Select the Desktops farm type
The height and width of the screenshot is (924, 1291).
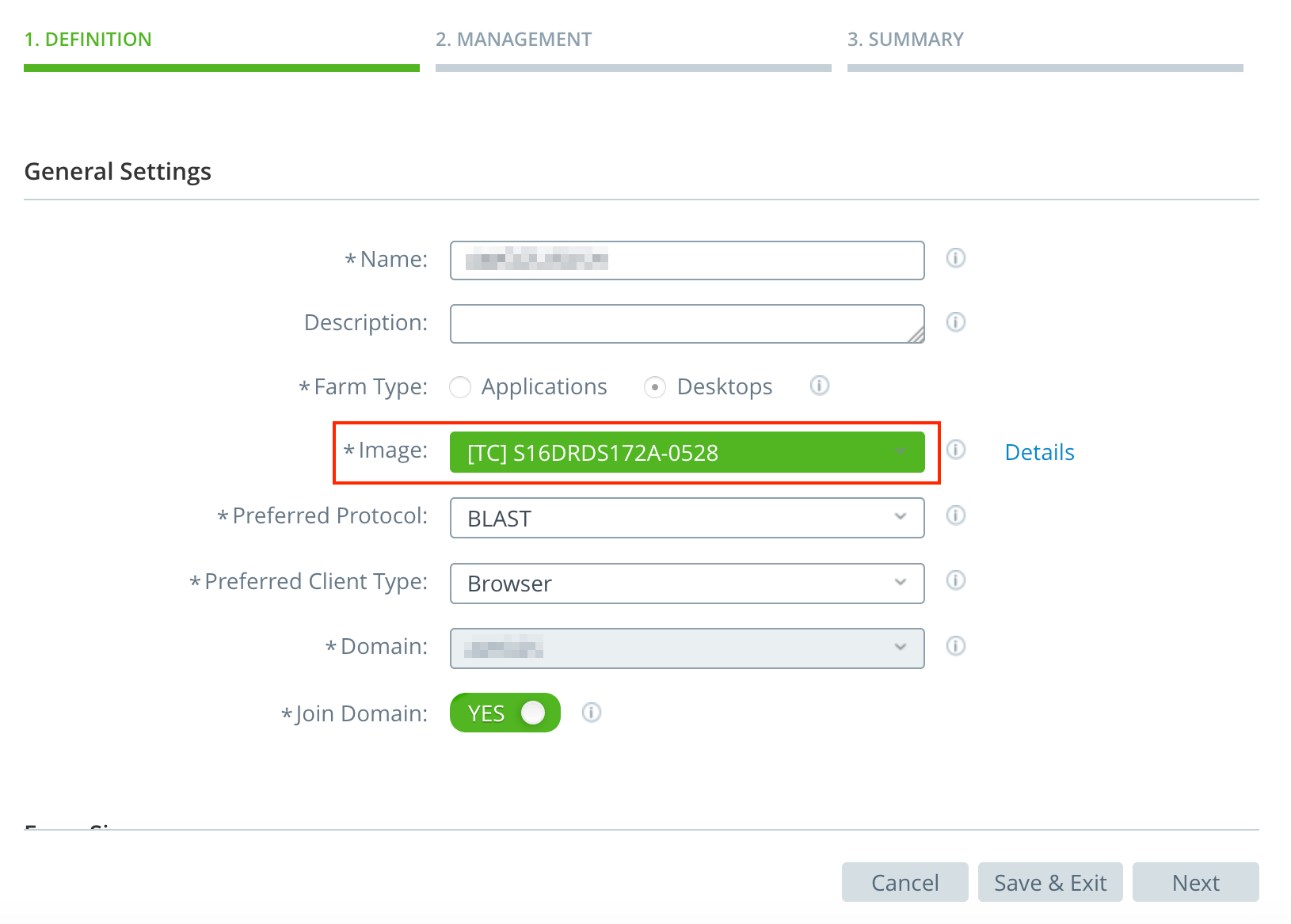point(655,387)
